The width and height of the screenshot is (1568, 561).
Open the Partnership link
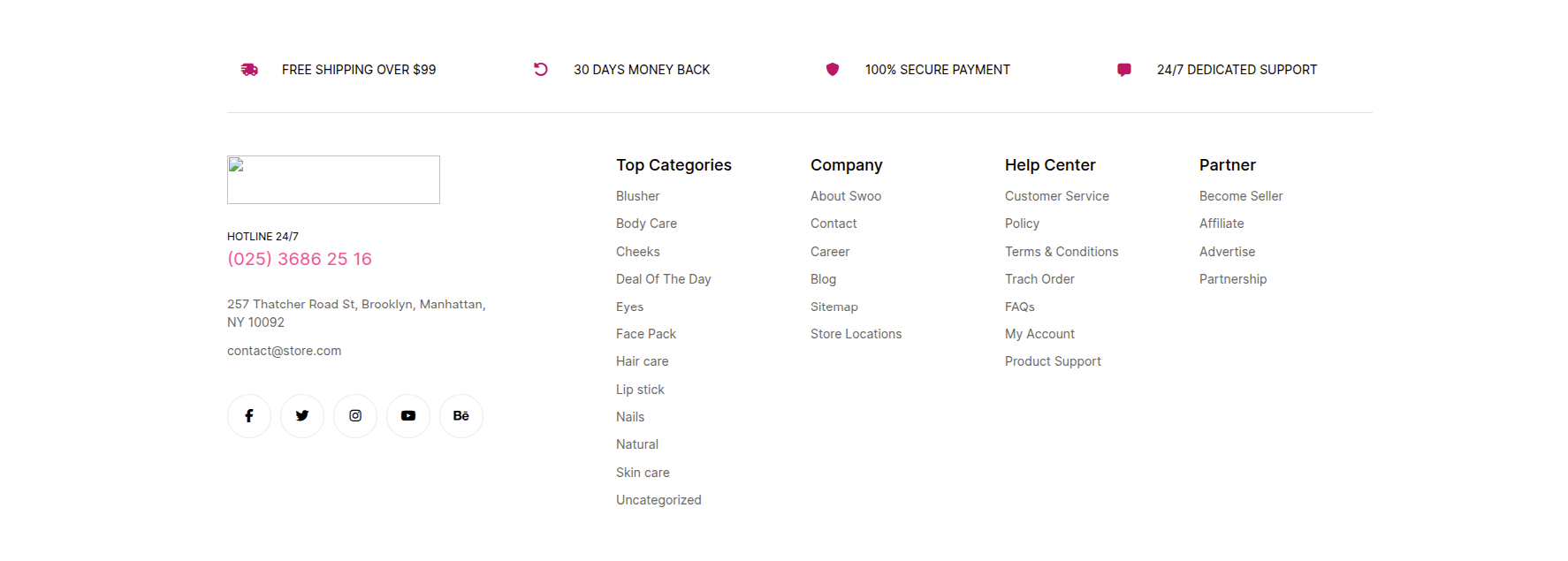pos(1232,279)
